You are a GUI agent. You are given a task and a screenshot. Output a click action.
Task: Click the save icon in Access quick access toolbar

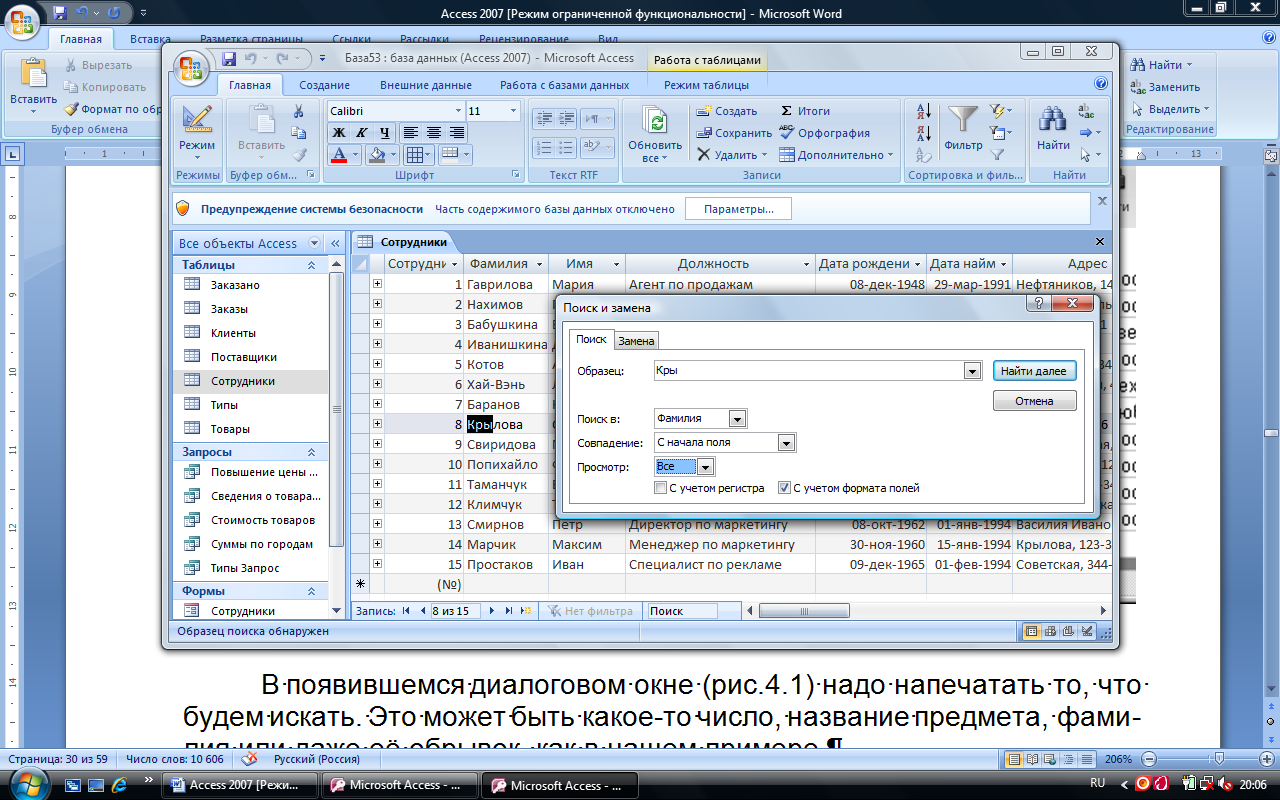229,59
